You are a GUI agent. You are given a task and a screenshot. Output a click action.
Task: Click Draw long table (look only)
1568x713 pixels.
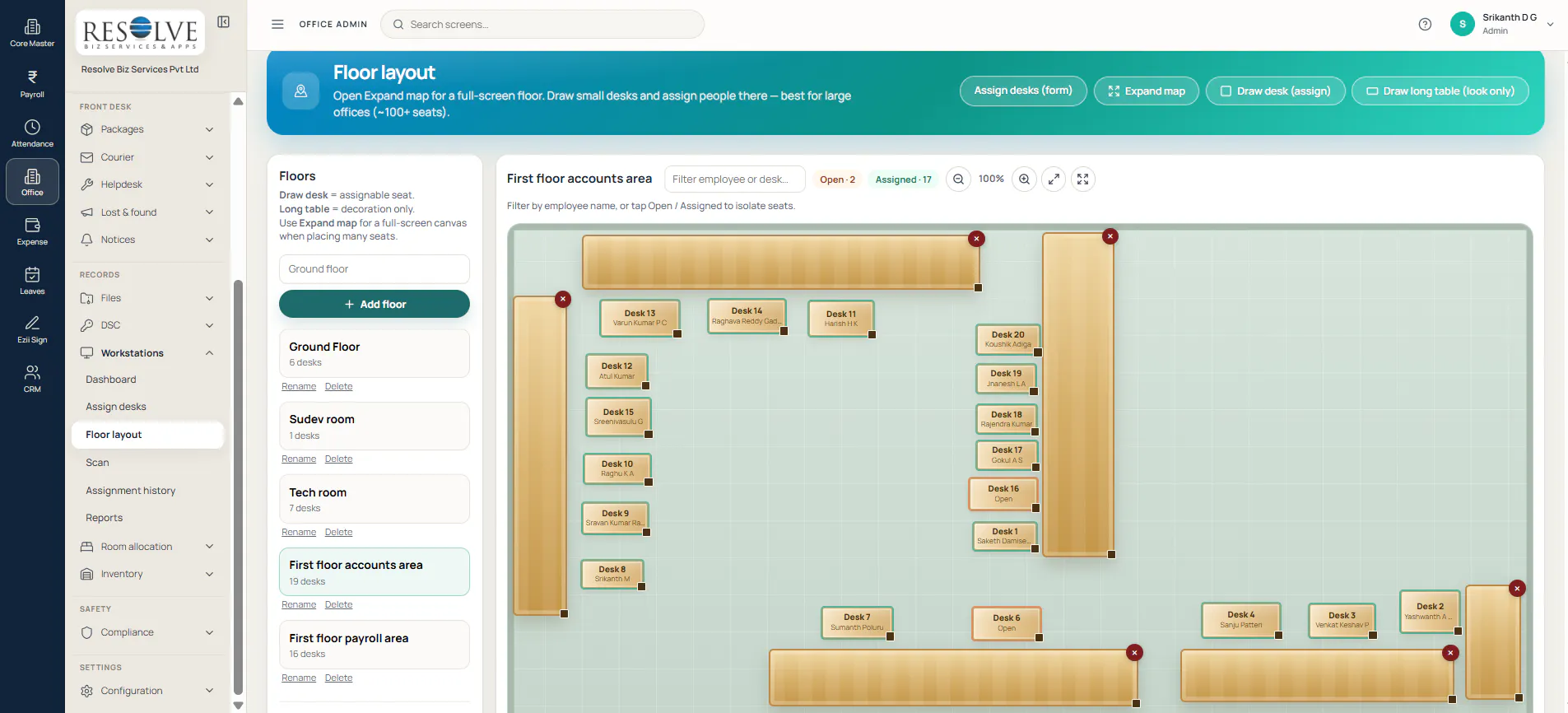tap(1440, 91)
